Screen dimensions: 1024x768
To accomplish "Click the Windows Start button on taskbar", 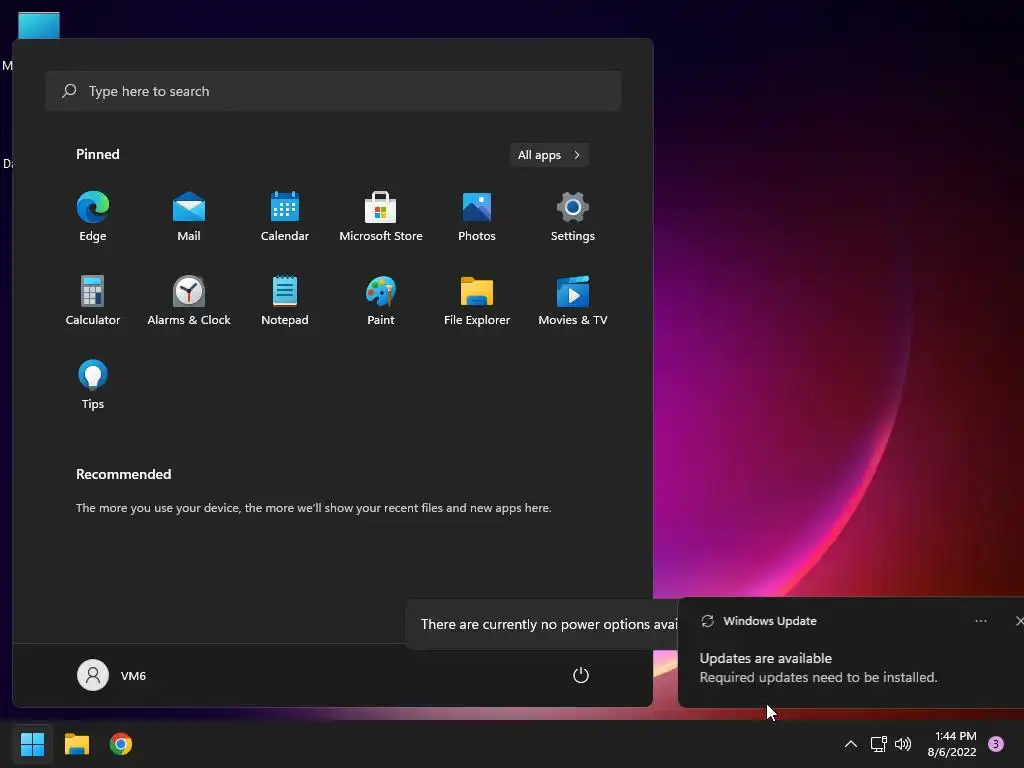I will pos(32,744).
